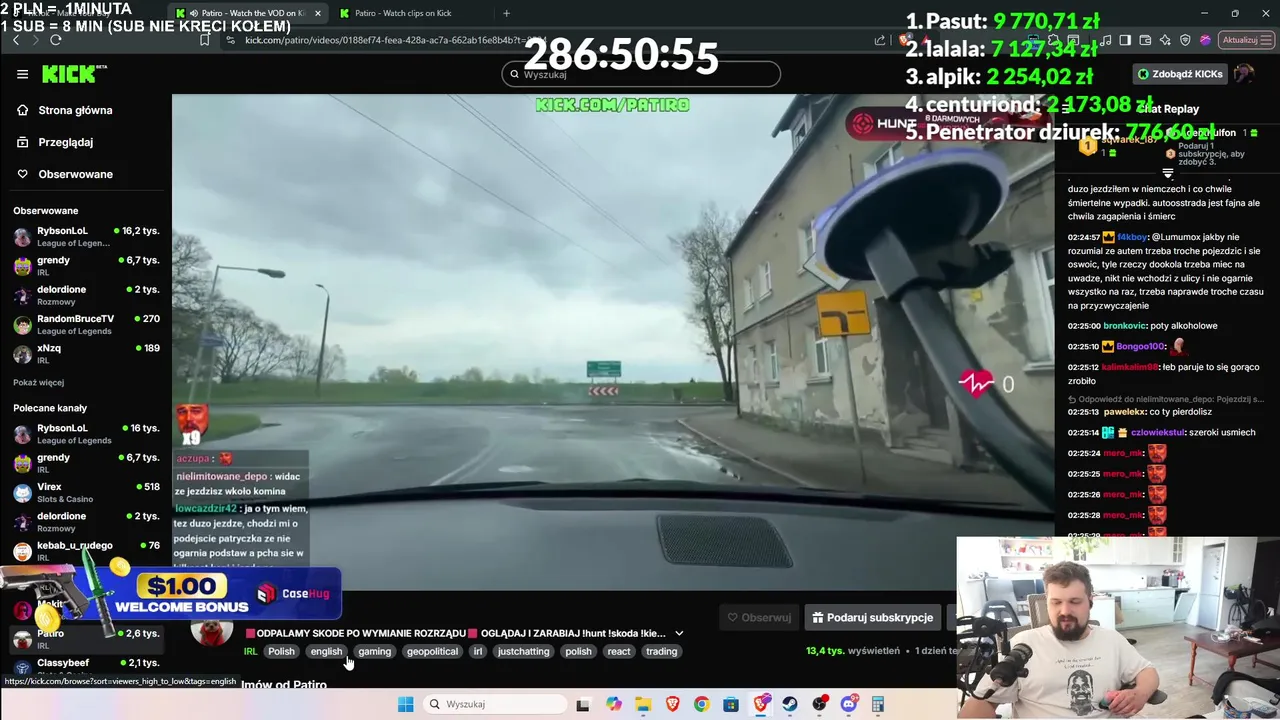Viewport: 1280px width, 720px height.
Task: Open the Brave VPN shield icon
Action: pyautogui.click(x=1185, y=40)
